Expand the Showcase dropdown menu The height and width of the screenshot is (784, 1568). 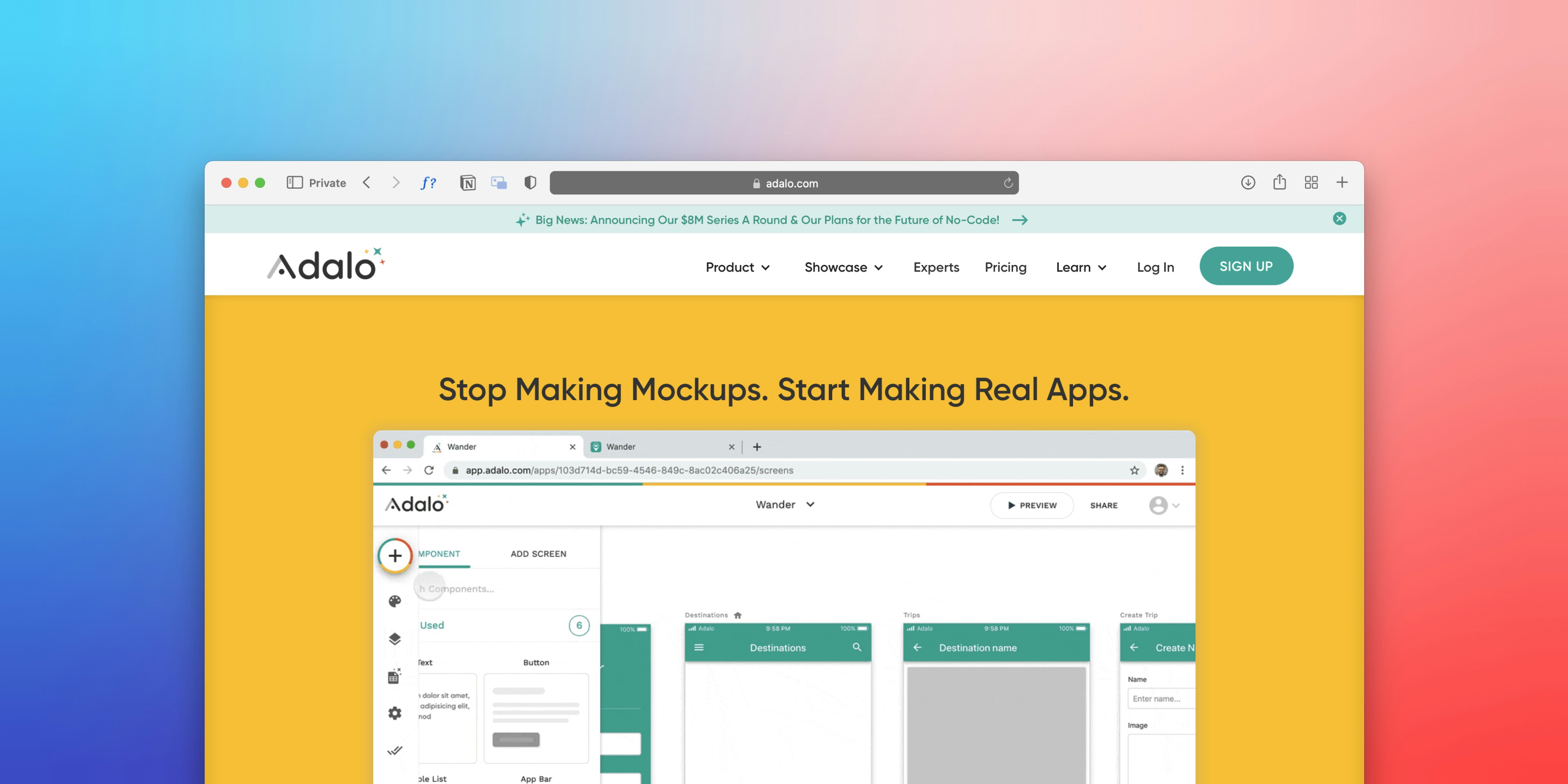click(x=843, y=267)
